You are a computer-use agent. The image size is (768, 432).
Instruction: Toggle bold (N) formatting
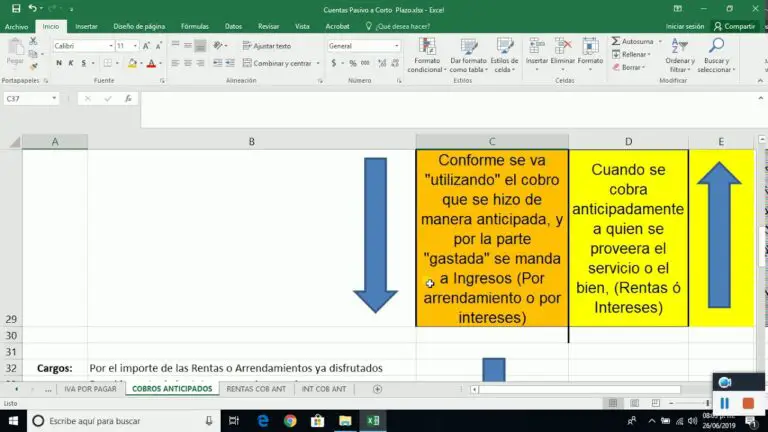click(x=59, y=63)
